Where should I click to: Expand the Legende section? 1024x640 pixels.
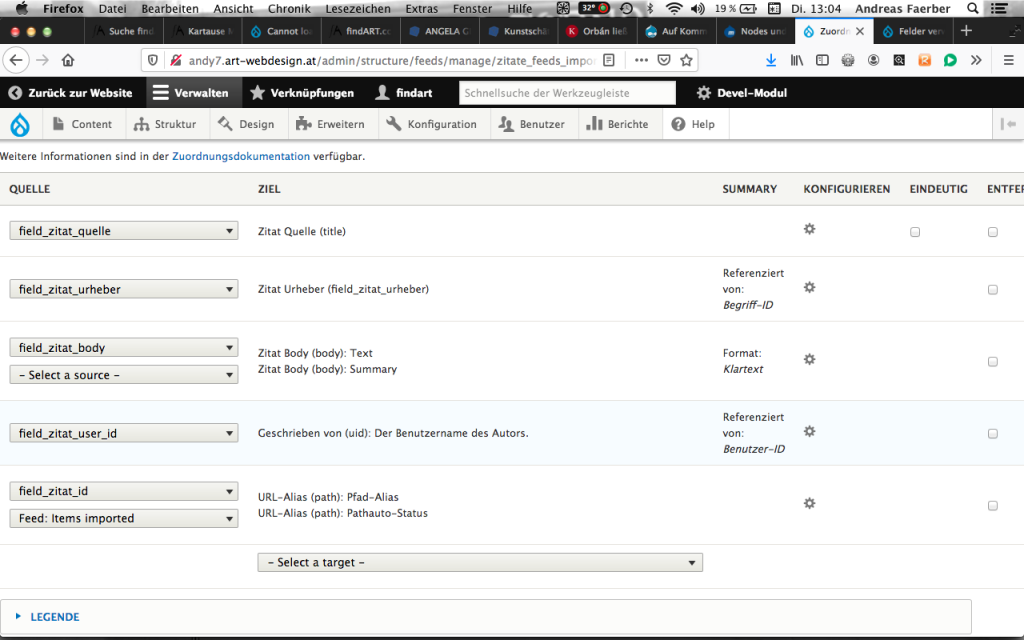[54, 617]
